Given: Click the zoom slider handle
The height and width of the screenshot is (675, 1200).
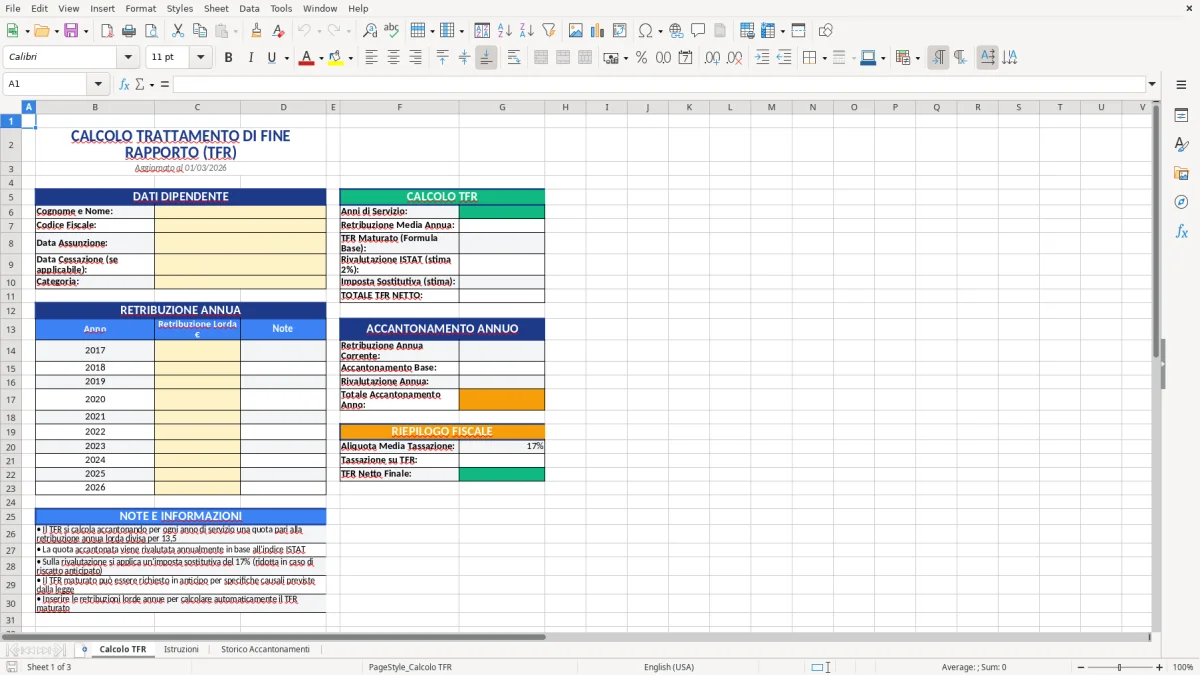Looking at the screenshot, I should click(x=1119, y=667).
